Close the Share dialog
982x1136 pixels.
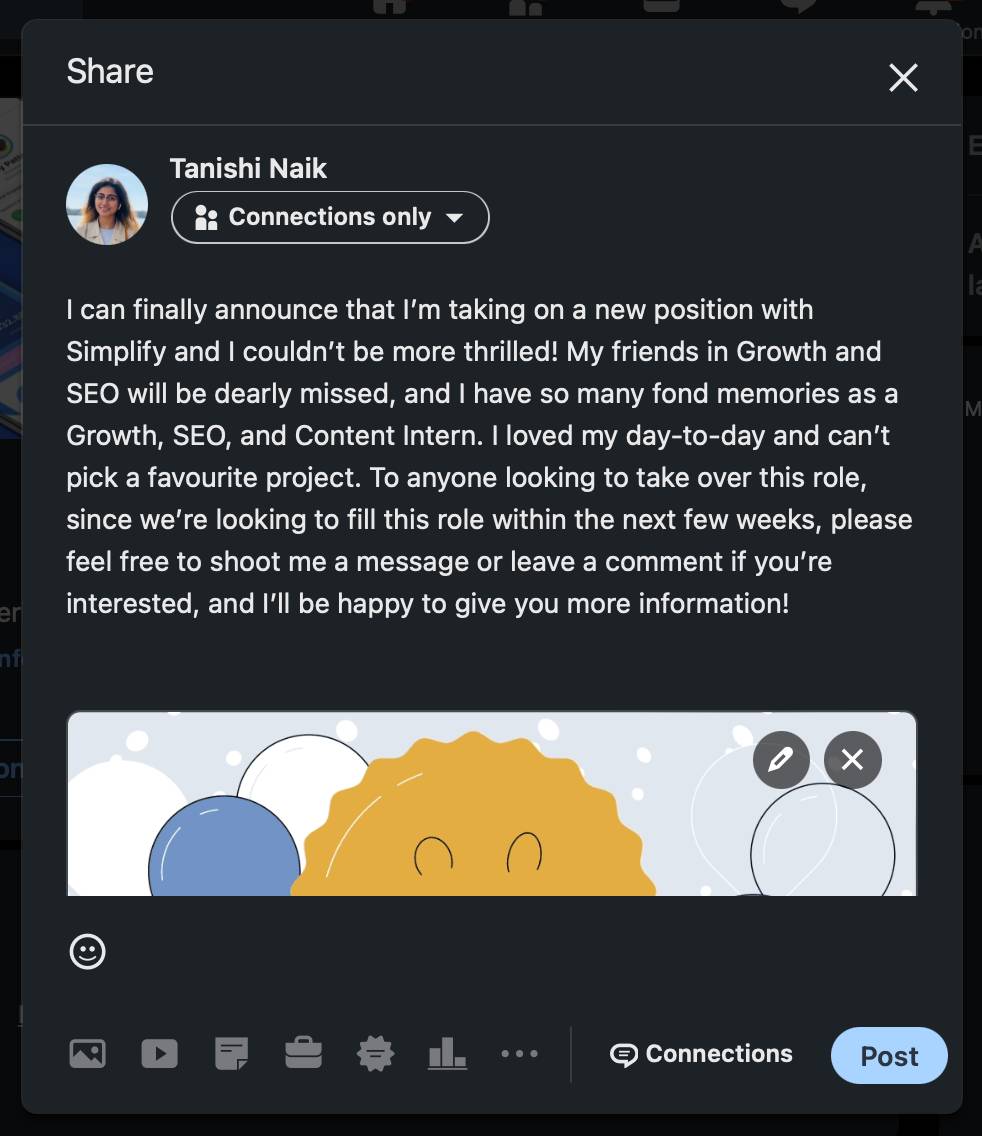tap(904, 78)
